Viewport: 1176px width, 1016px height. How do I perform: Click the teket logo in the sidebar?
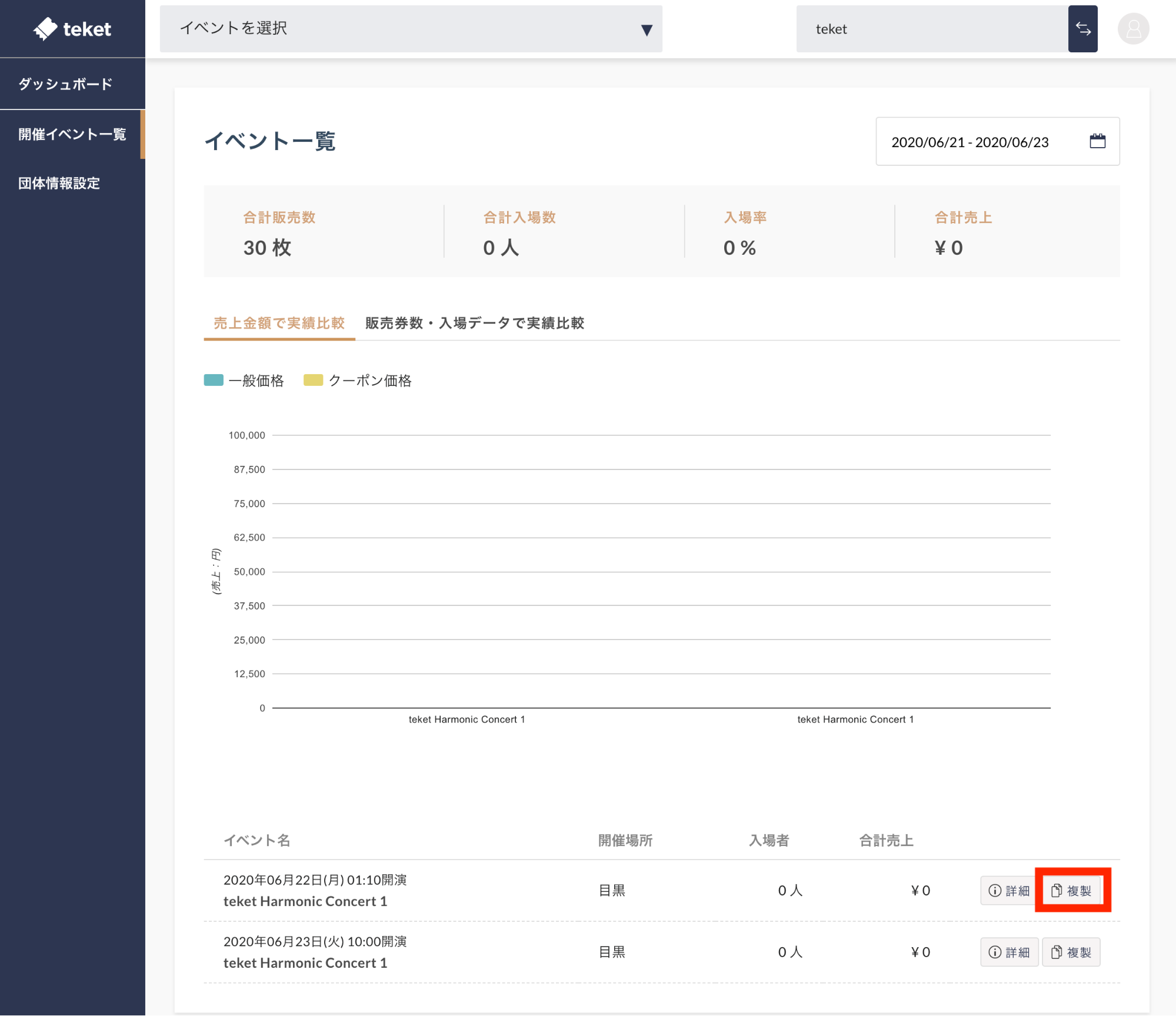(72, 28)
